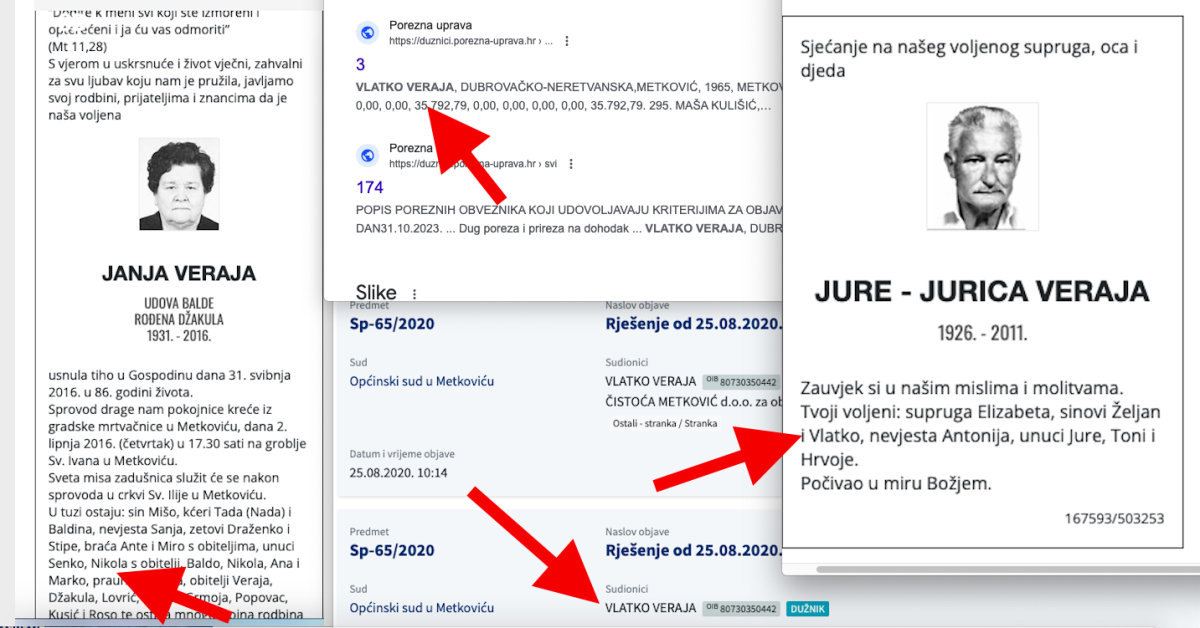Select JURE - JURICA VERAJA name heading
The width and height of the screenshot is (1200, 628).
tap(982, 292)
